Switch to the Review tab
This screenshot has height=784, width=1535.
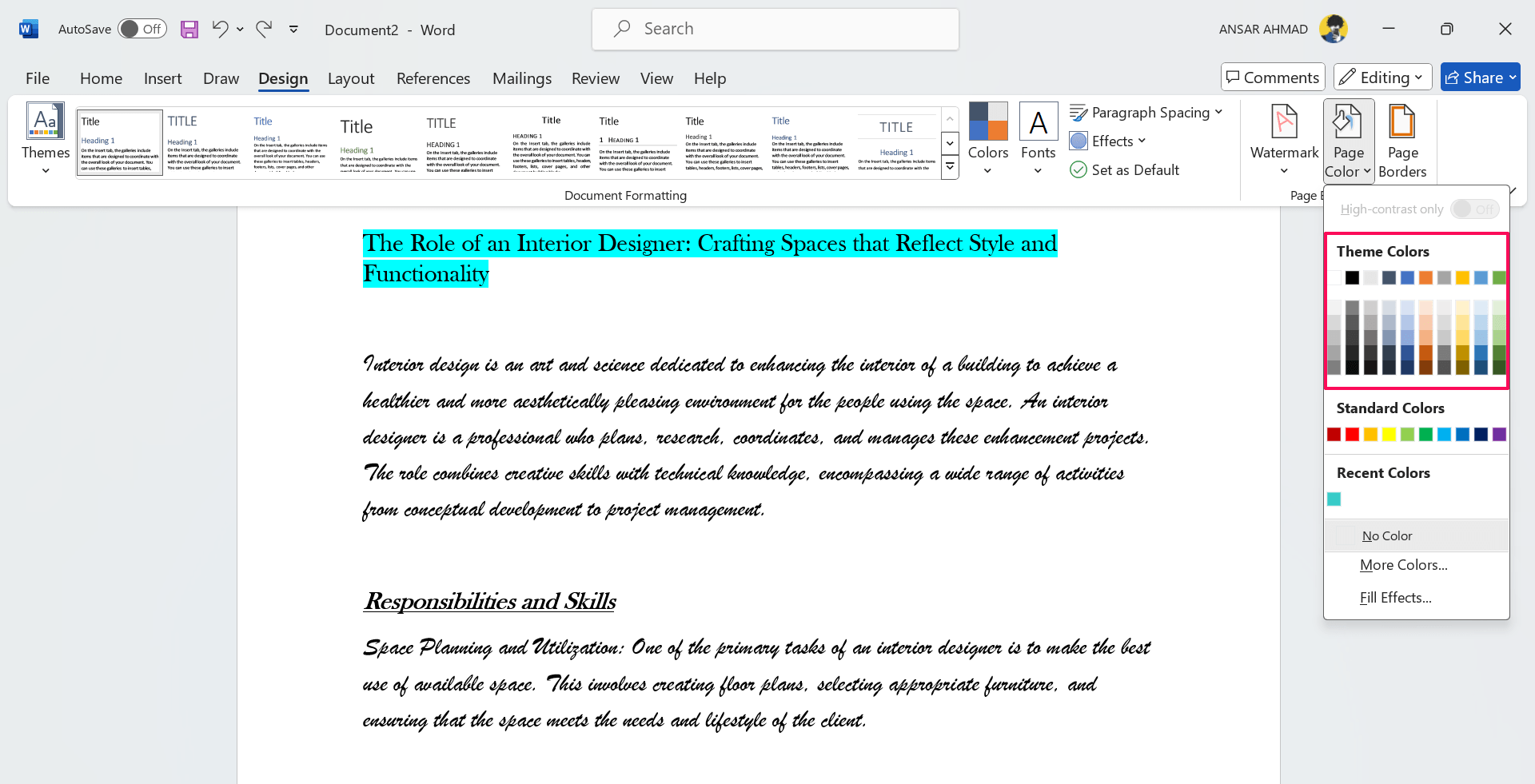coord(596,78)
